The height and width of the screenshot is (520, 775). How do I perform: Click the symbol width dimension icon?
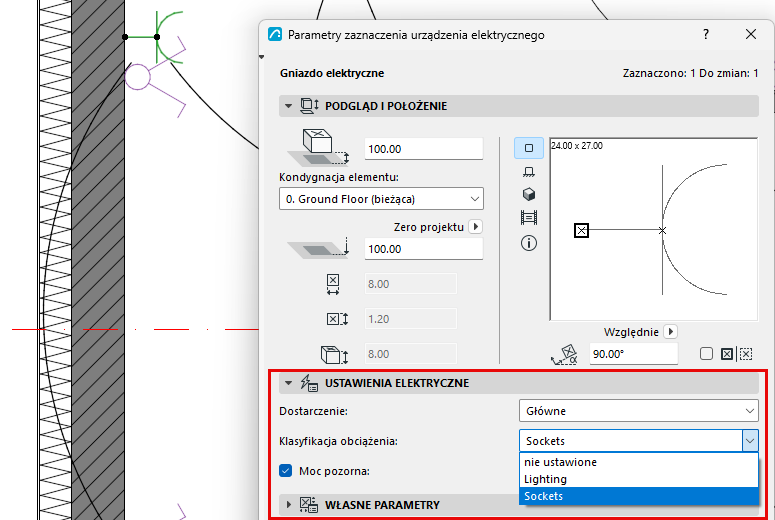tap(333, 285)
